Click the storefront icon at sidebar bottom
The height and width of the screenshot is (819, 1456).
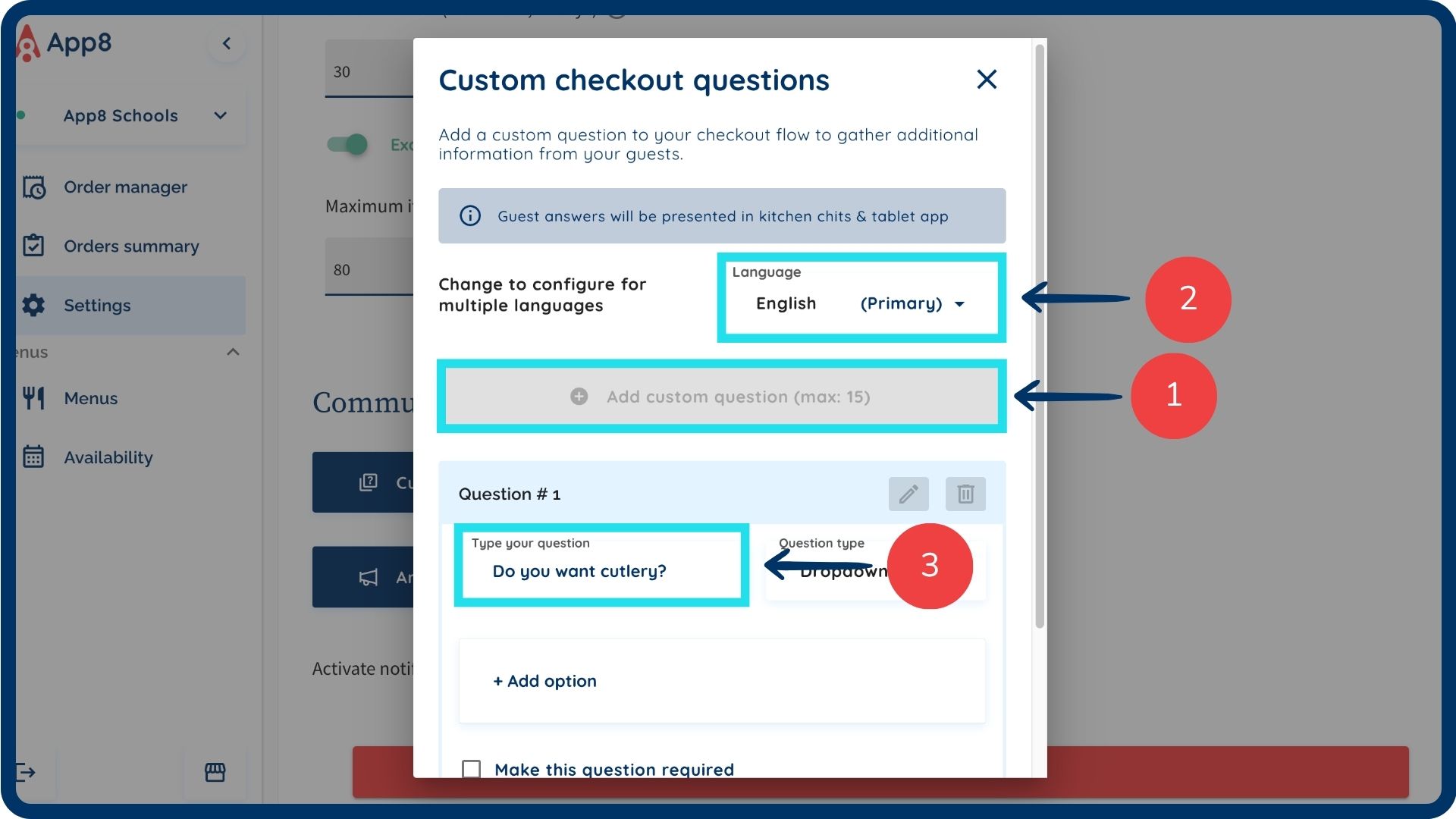click(215, 772)
